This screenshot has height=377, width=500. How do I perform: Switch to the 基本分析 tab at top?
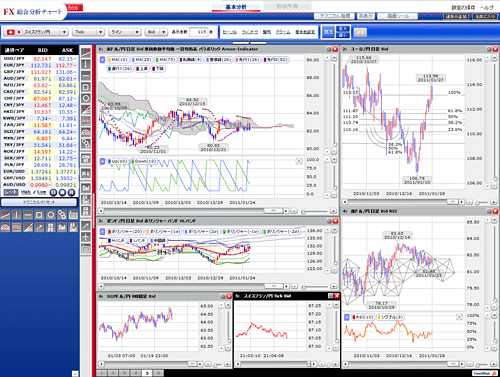(236, 7)
